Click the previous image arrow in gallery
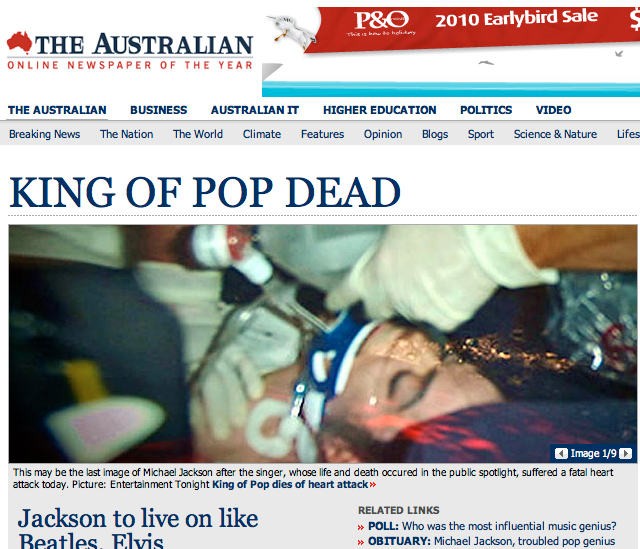The height and width of the screenshot is (549, 640). [x=561, y=453]
